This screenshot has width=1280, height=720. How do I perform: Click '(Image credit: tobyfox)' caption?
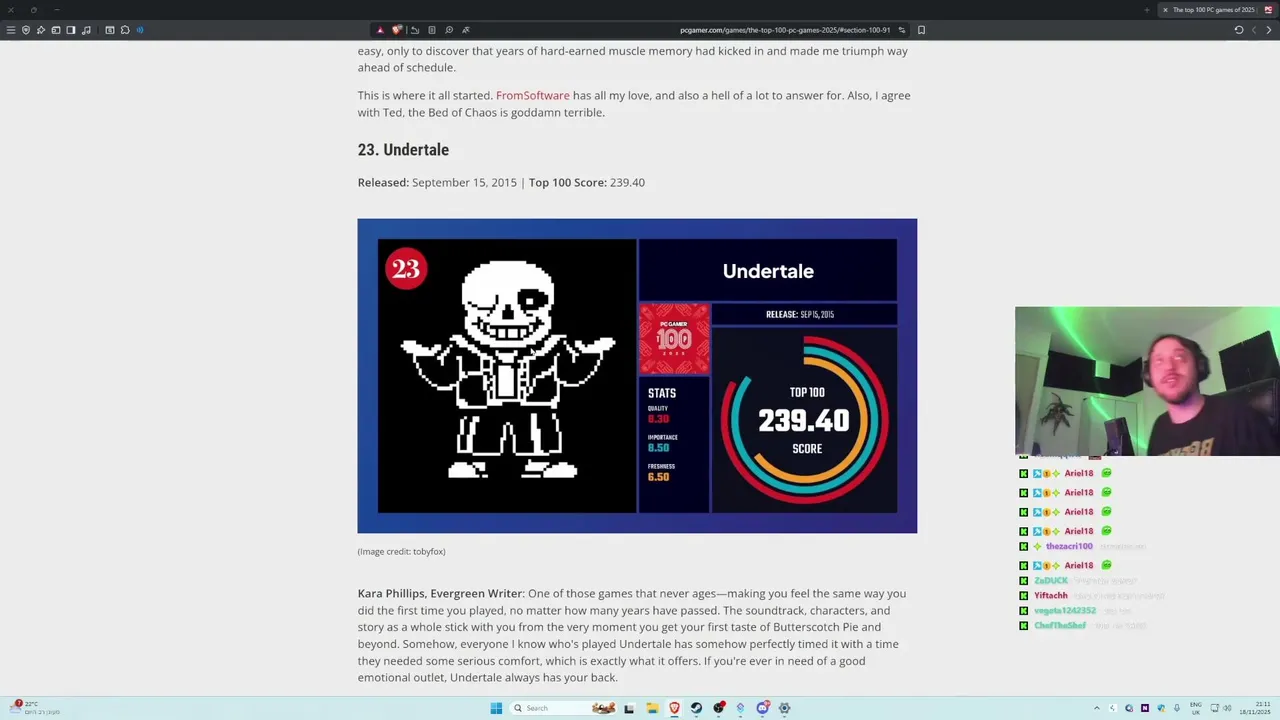401,551
